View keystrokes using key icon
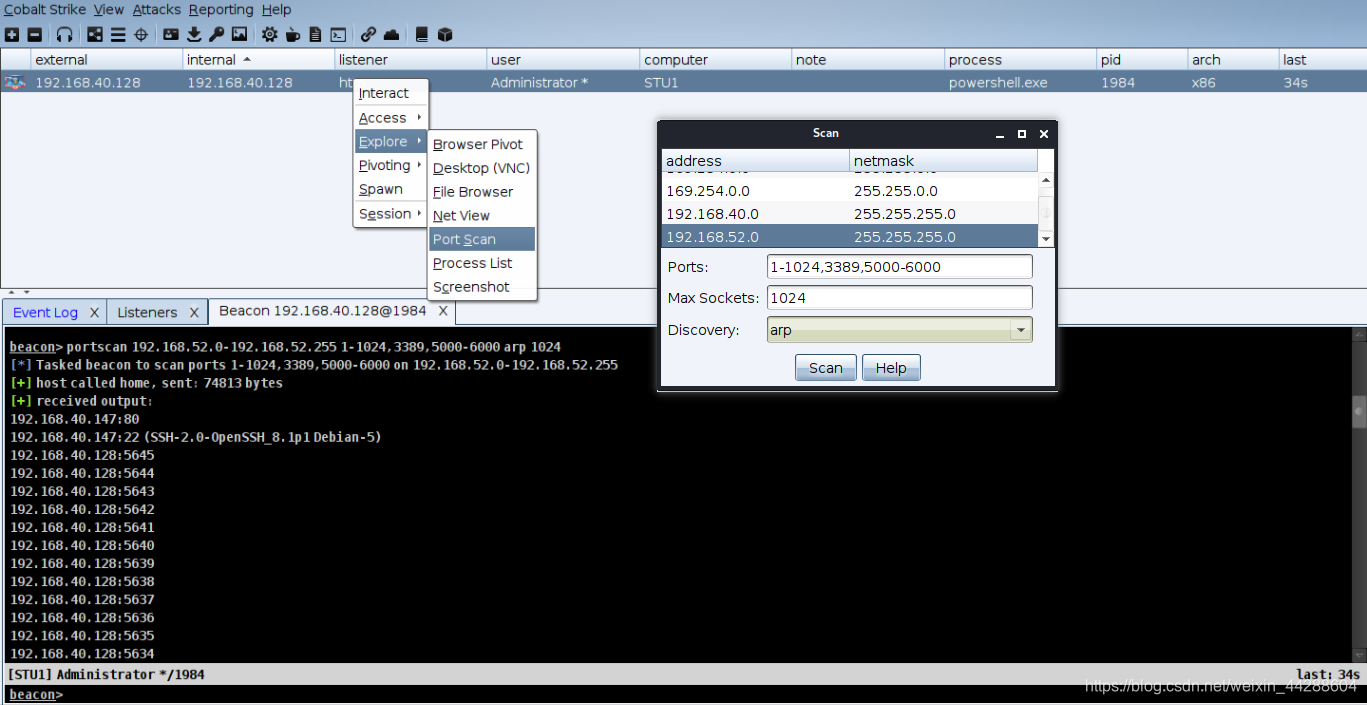 click(216, 34)
